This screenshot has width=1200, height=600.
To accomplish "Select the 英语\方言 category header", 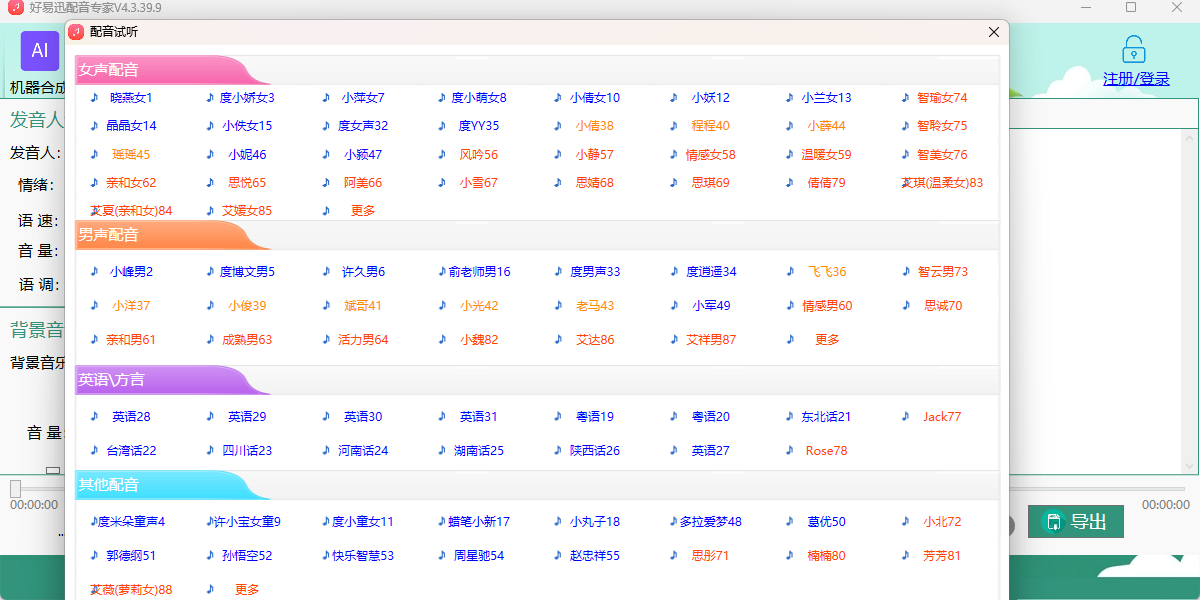I will point(112,380).
